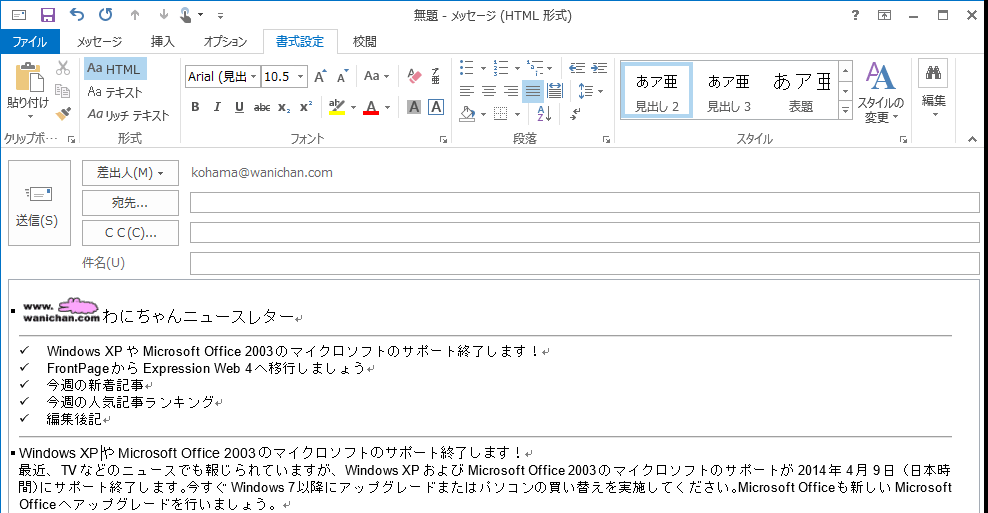The width and height of the screenshot is (988, 513).
Task: Align the paragraph to the right
Action: (x=511, y=91)
